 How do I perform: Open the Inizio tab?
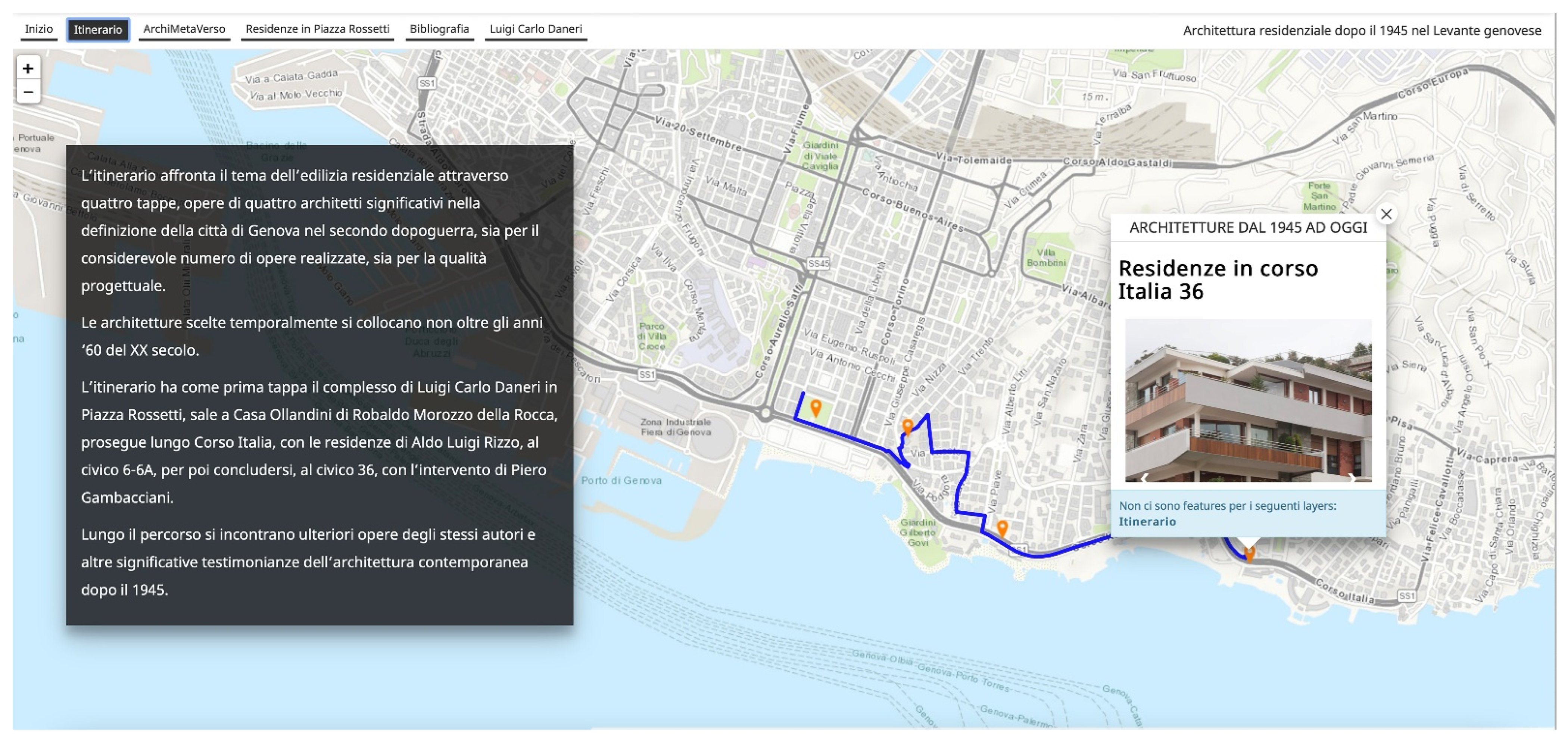[x=39, y=29]
